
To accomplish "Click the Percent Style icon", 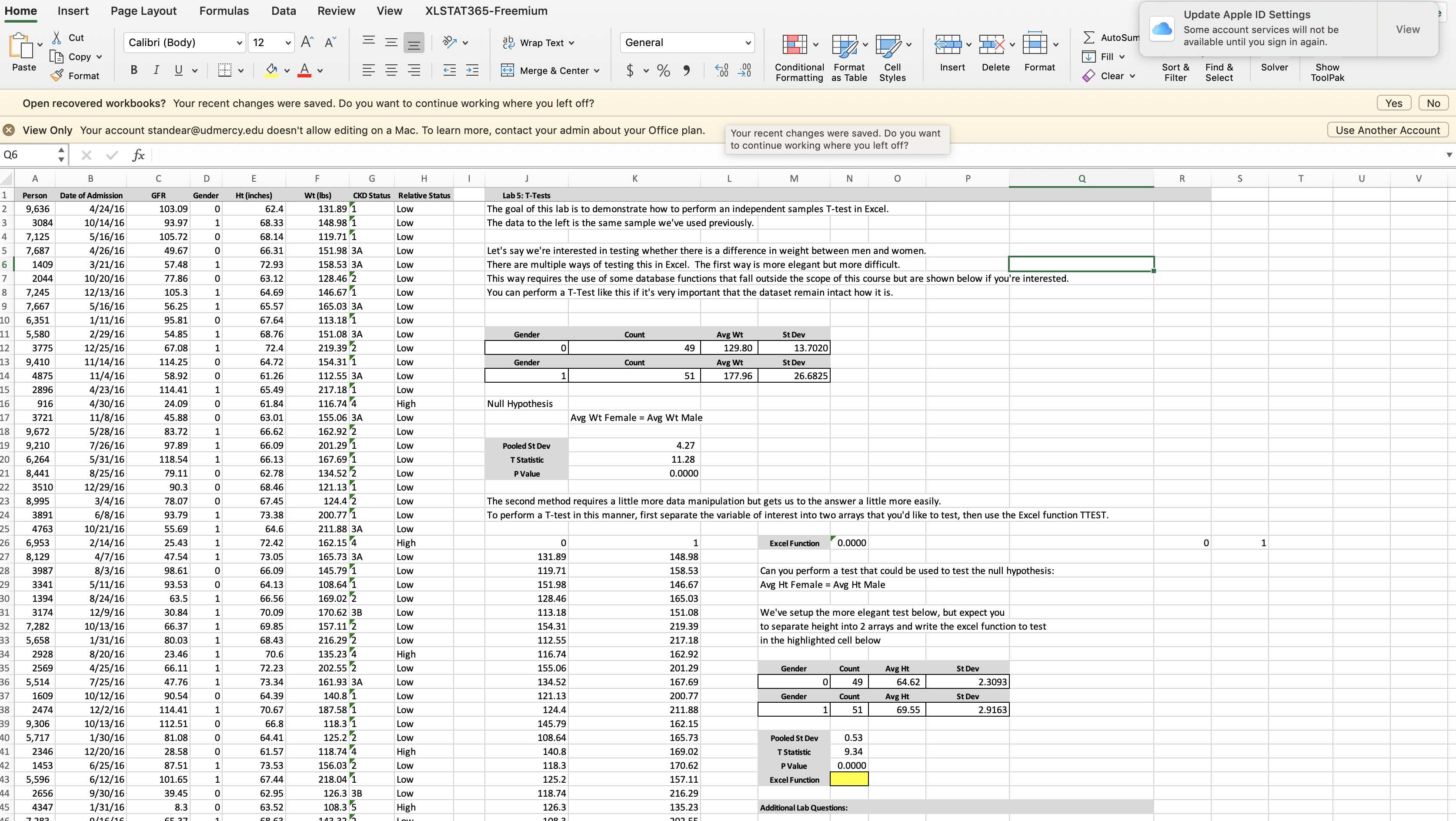I will click(663, 70).
